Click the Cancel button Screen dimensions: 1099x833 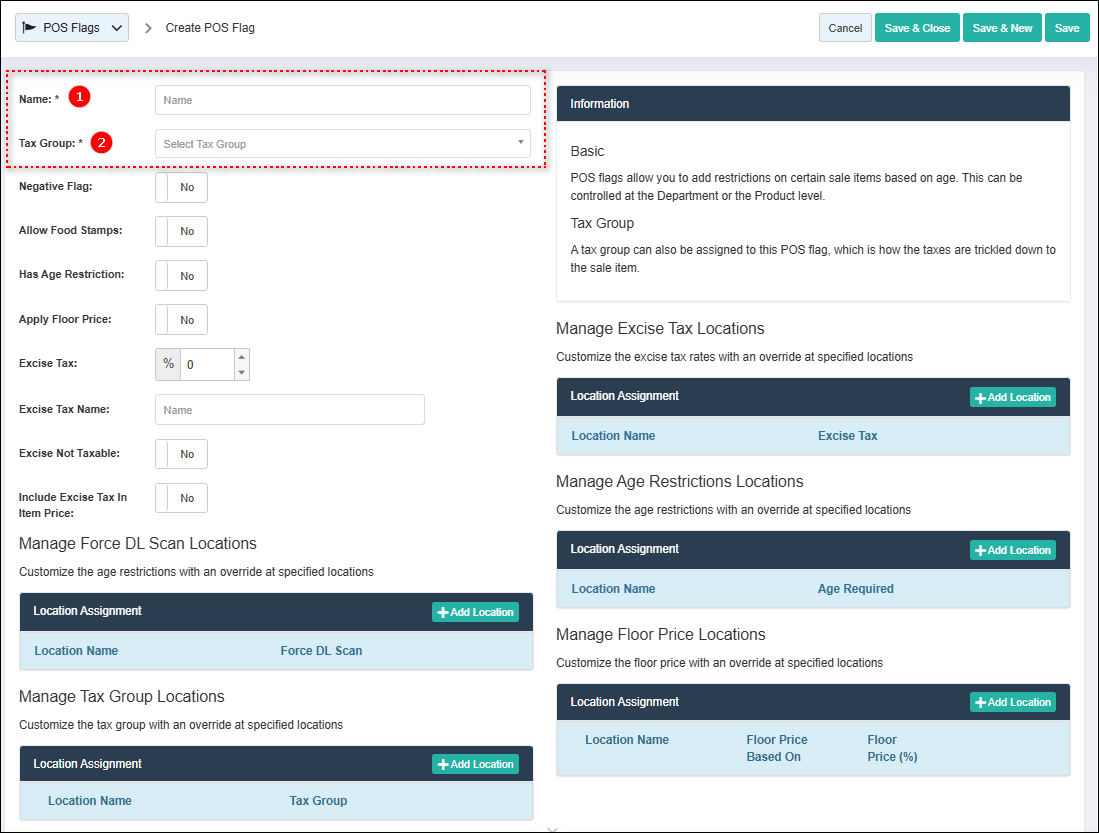(x=845, y=28)
